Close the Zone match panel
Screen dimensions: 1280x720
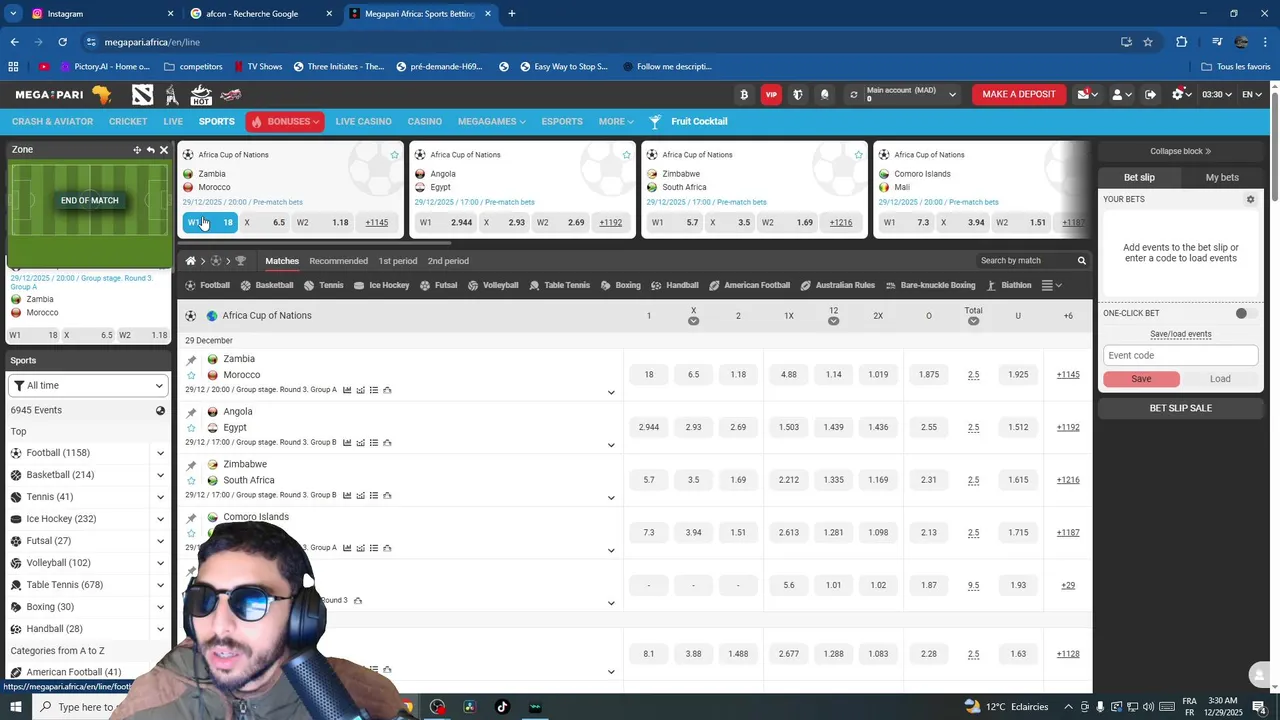(164, 150)
